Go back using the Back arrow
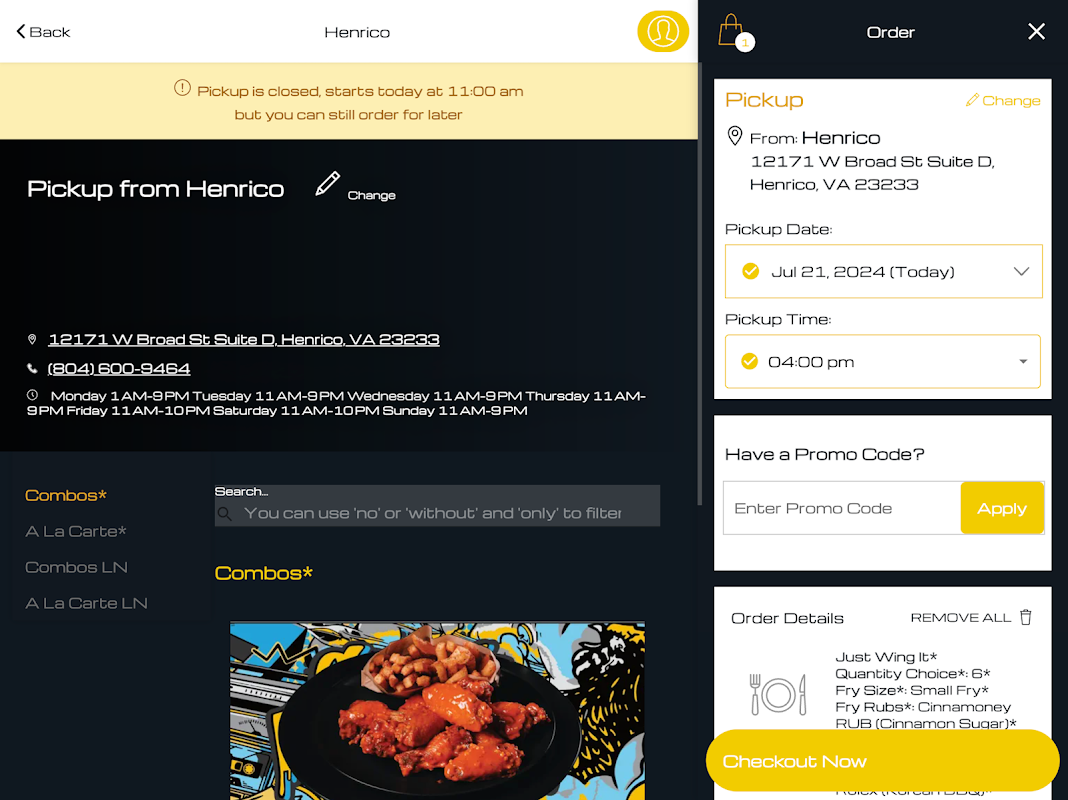 43,32
